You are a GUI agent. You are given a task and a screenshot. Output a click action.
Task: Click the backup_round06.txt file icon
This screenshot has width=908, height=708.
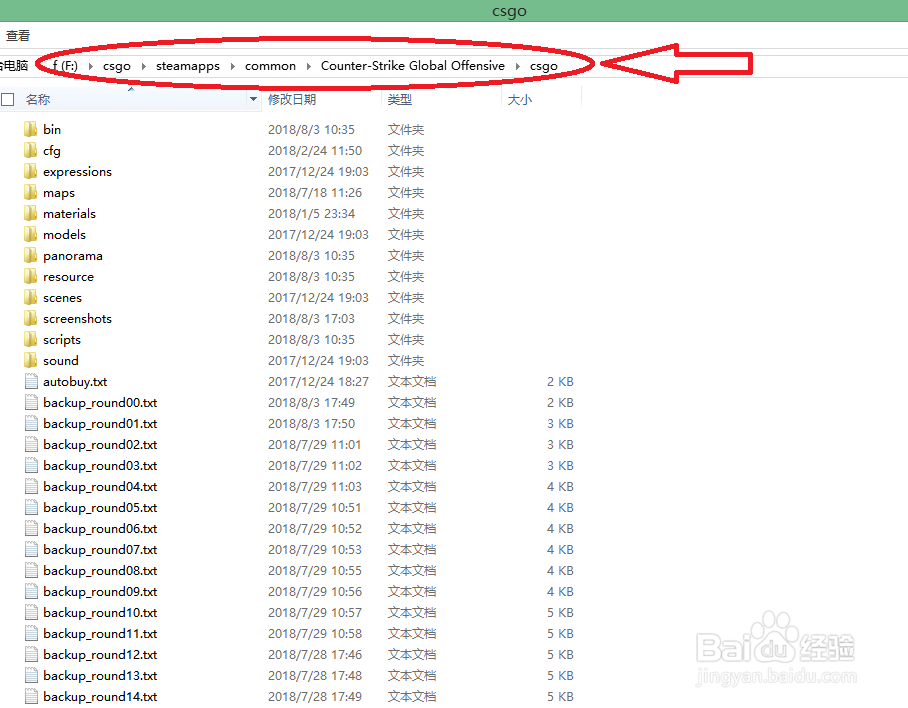click(x=32, y=529)
